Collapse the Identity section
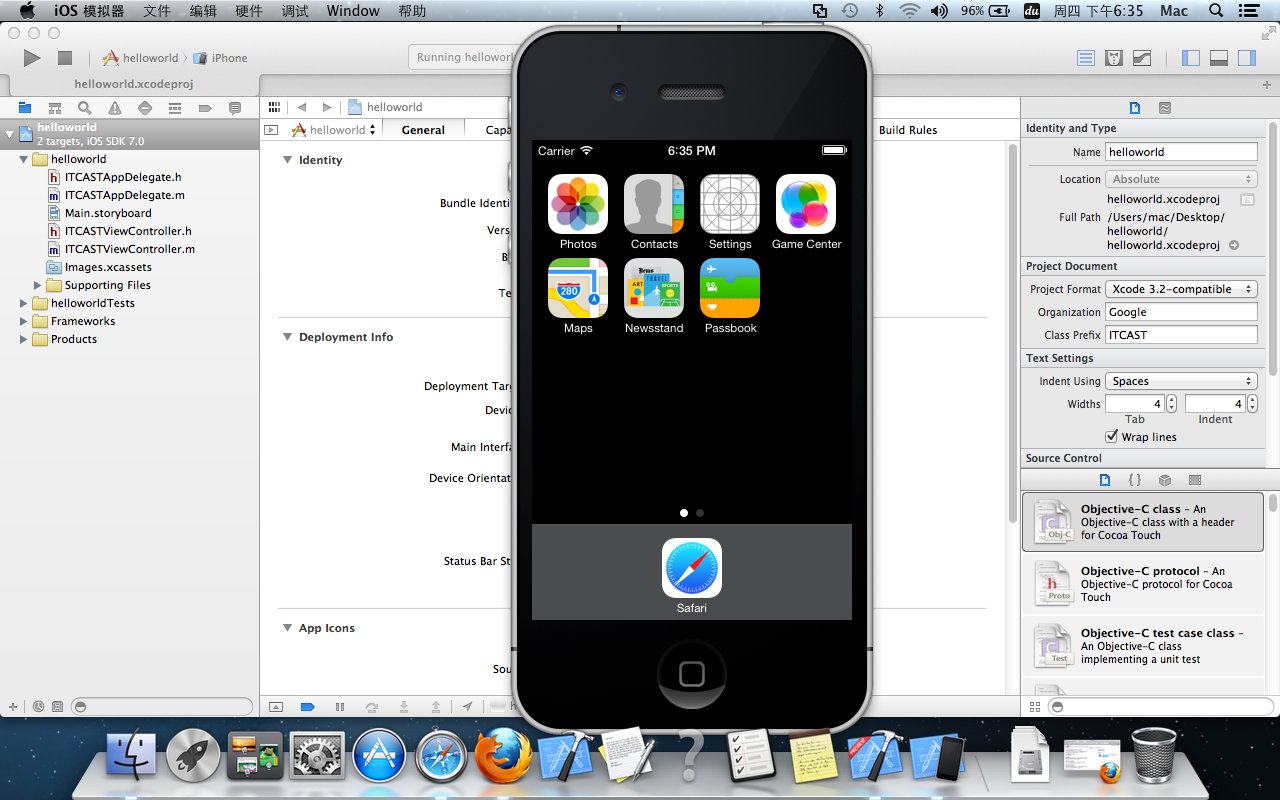 (288, 160)
